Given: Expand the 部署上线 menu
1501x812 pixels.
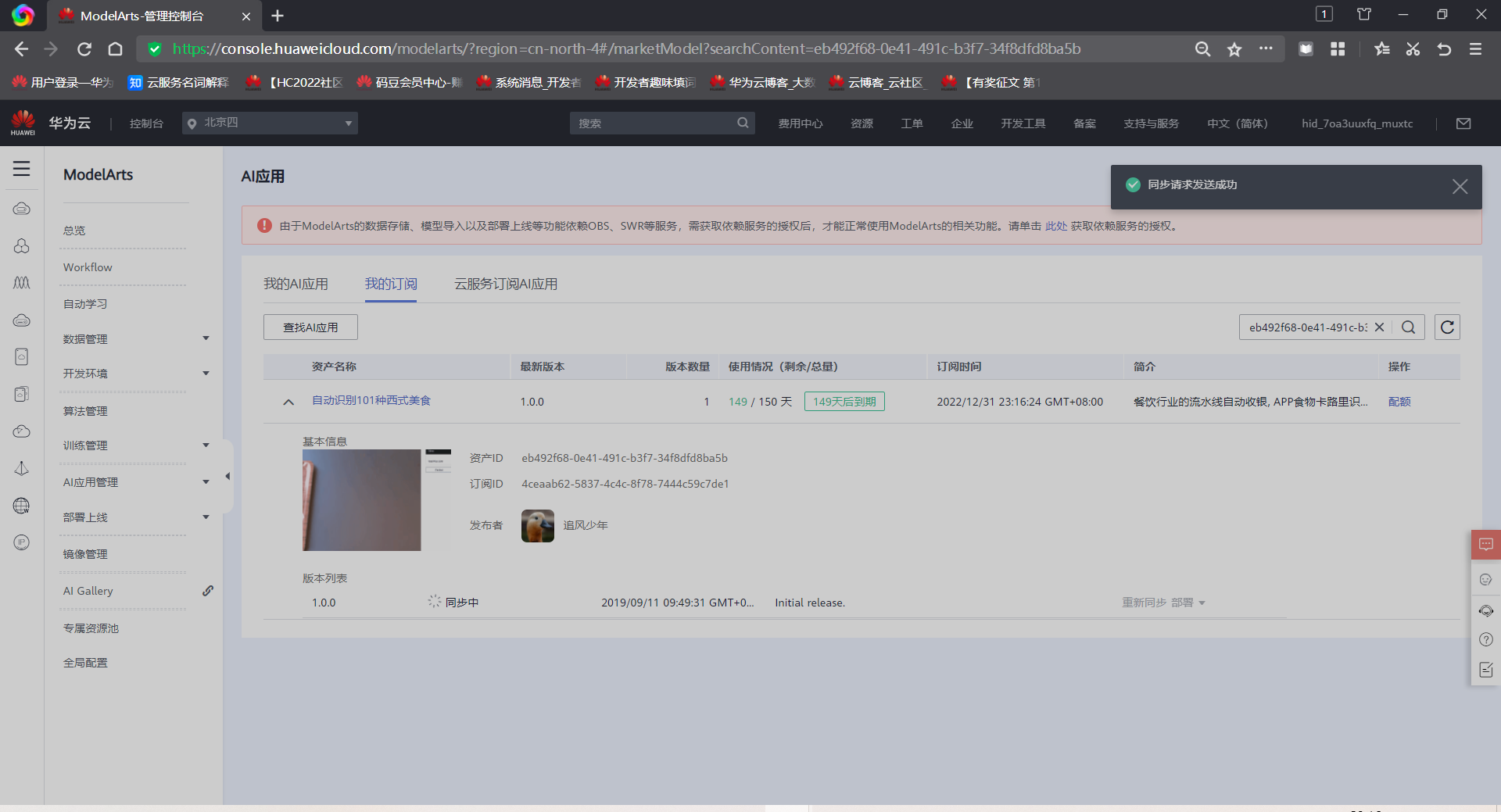Looking at the screenshot, I should [206, 517].
